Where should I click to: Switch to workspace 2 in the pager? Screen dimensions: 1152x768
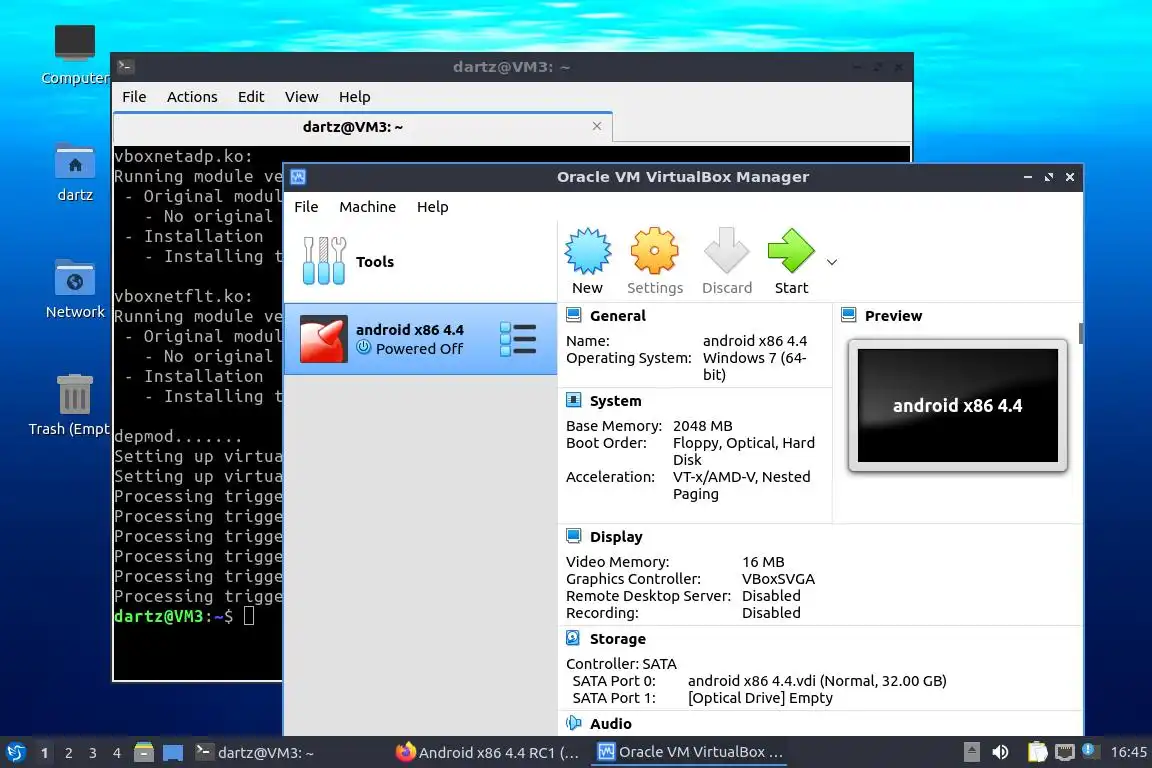(68, 753)
